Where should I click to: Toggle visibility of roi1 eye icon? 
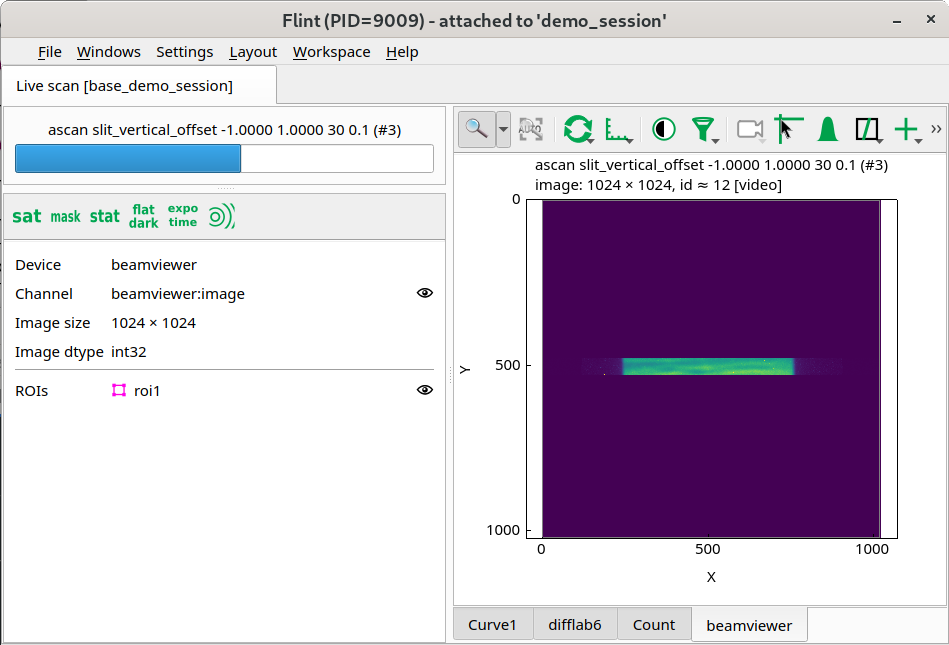[425, 390]
